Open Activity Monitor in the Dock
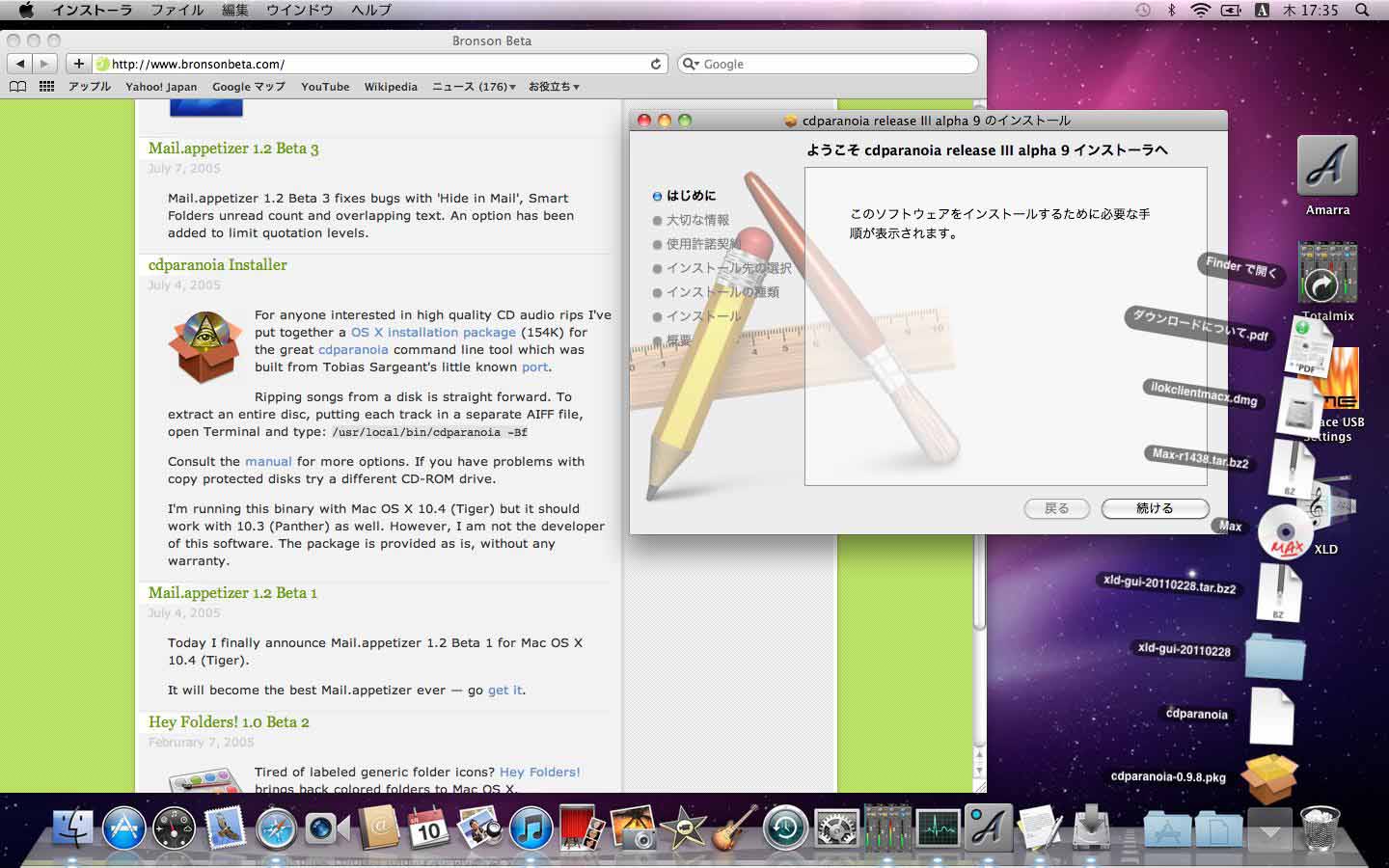The width and height of the screenshot is (1389, 868). point(938,828)
